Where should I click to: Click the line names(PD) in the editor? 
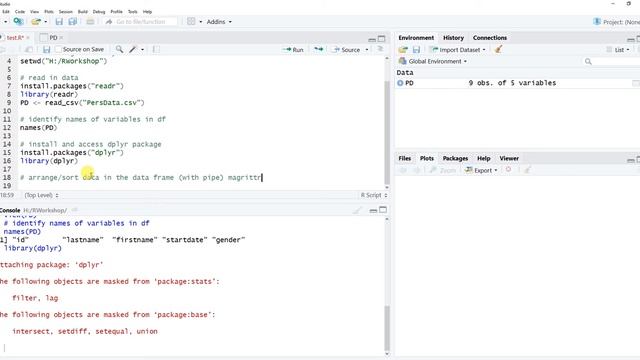coord(39,128)
